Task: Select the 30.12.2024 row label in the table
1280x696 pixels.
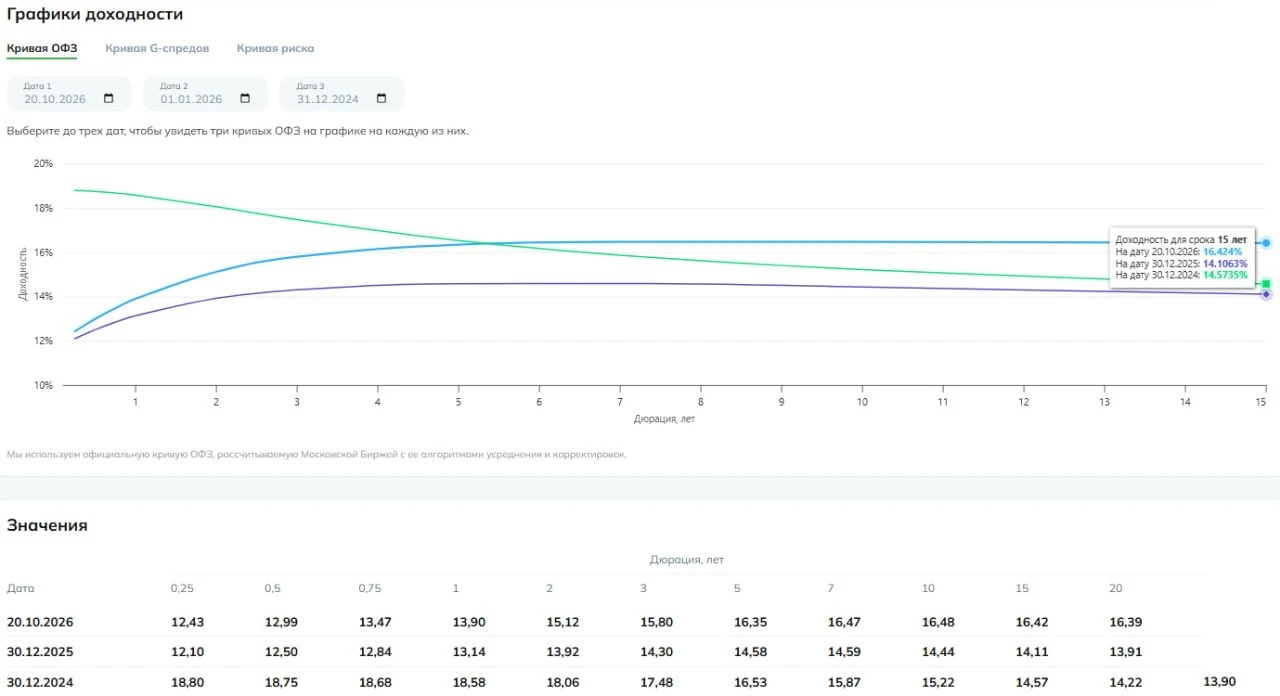Action: pos(40,682)
